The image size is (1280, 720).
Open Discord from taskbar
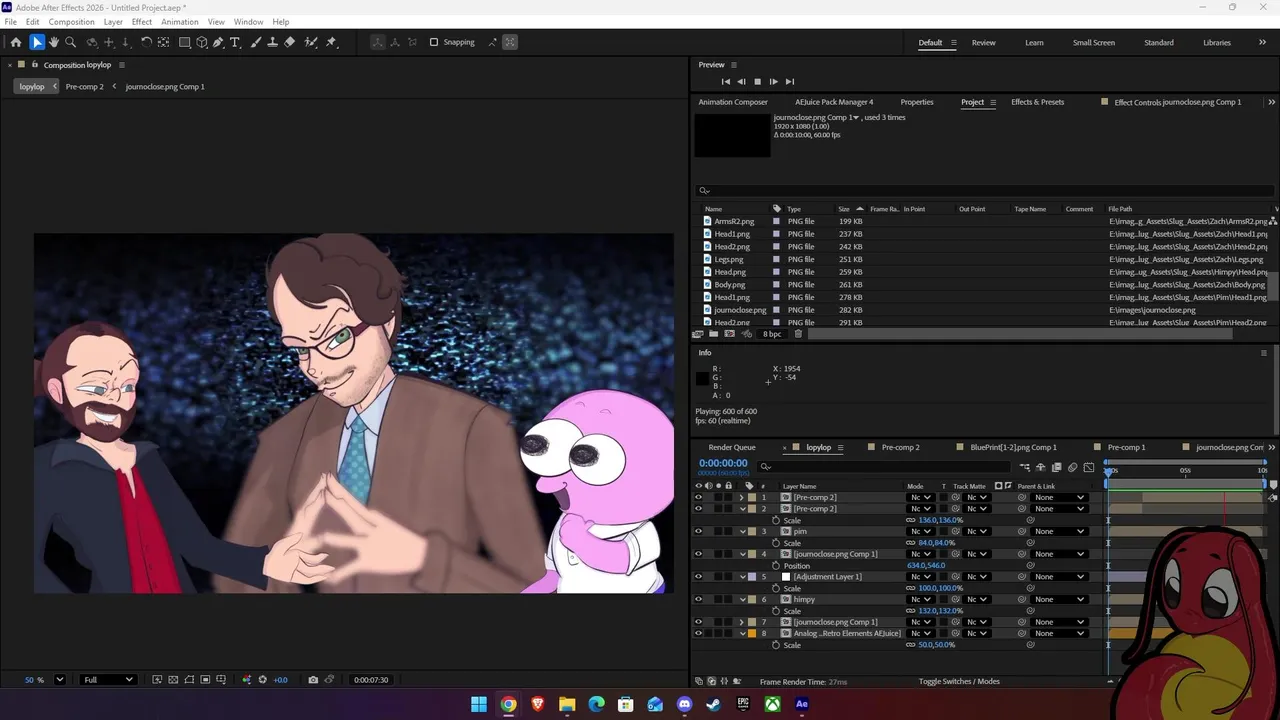click(x=684, y=704)
